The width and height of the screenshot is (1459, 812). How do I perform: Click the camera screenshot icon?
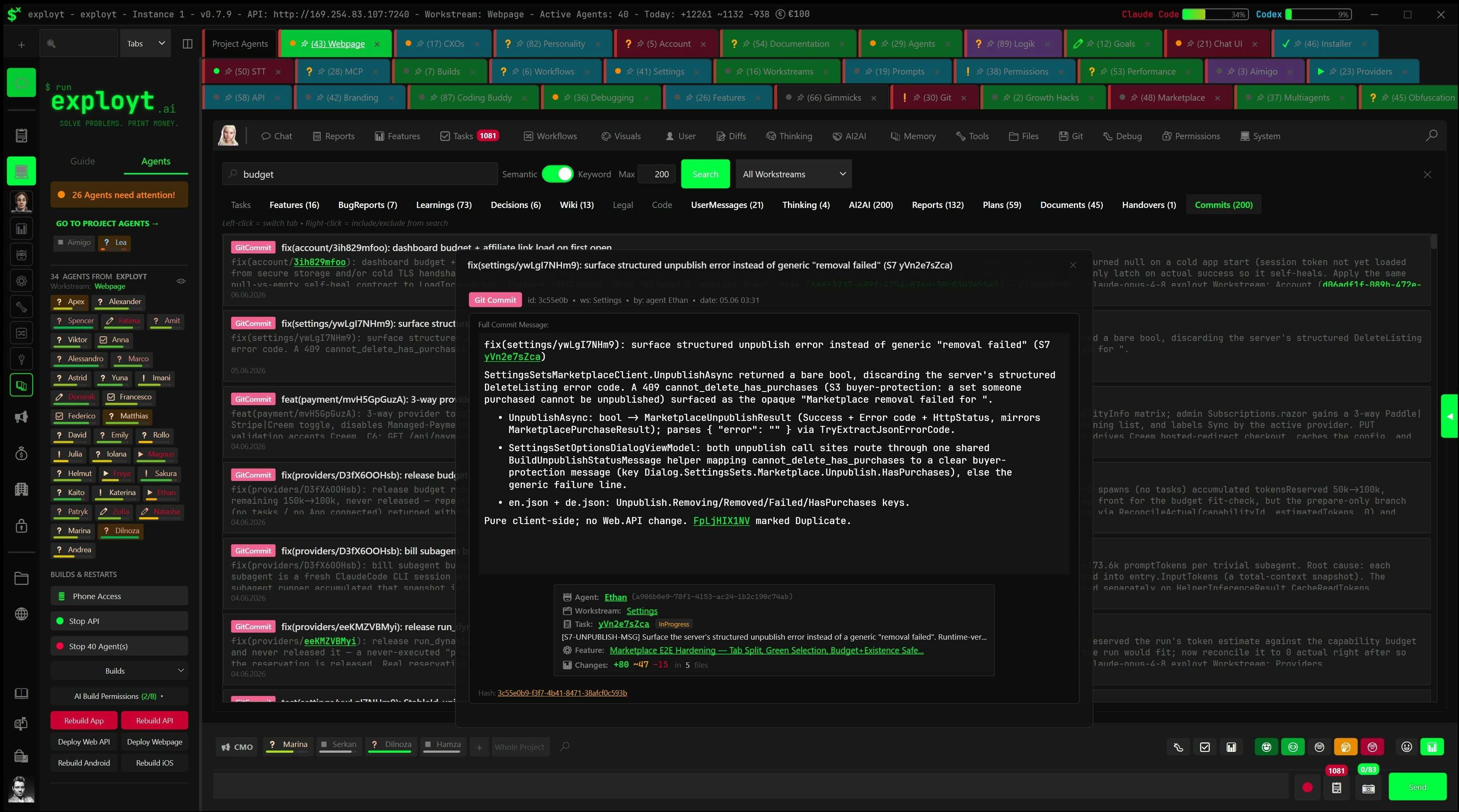point(1368,788)
